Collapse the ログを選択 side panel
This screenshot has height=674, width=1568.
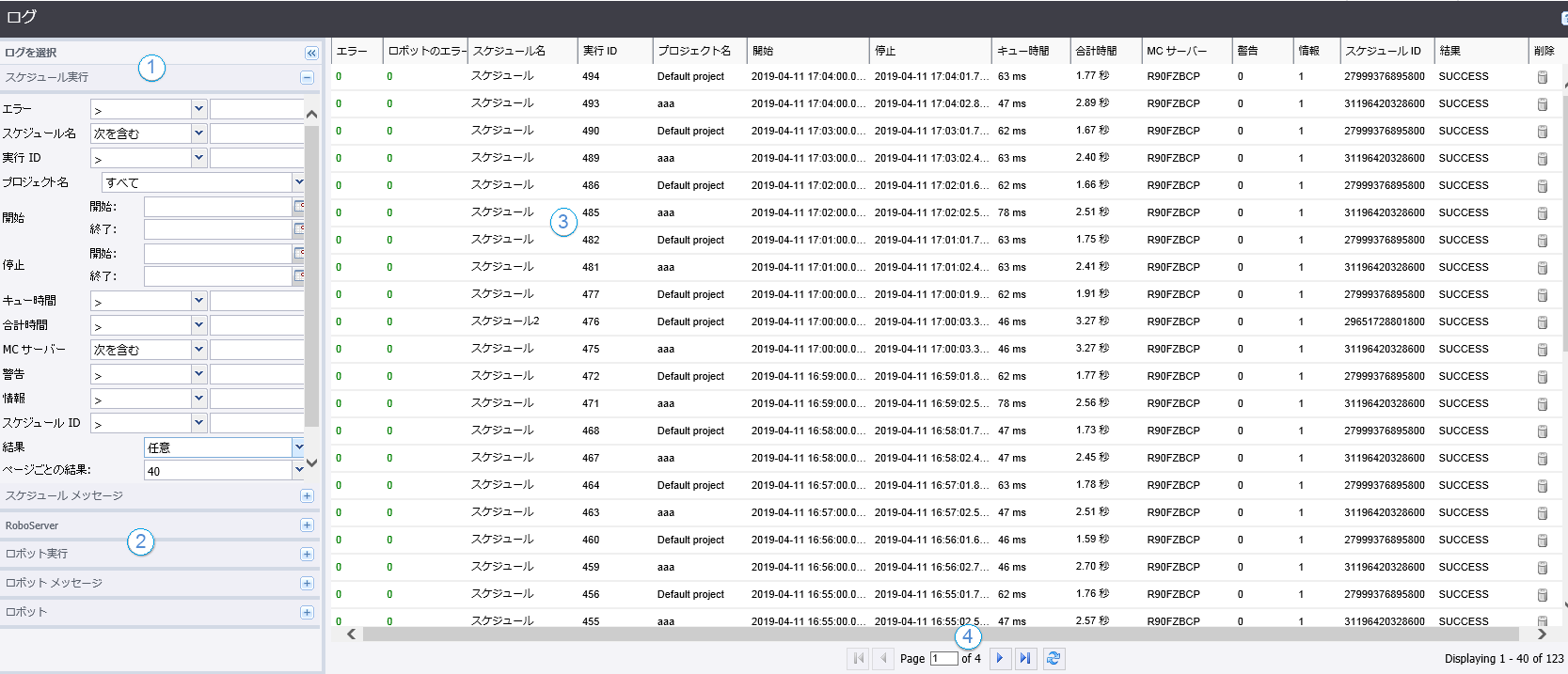click(x=311, y=54)
